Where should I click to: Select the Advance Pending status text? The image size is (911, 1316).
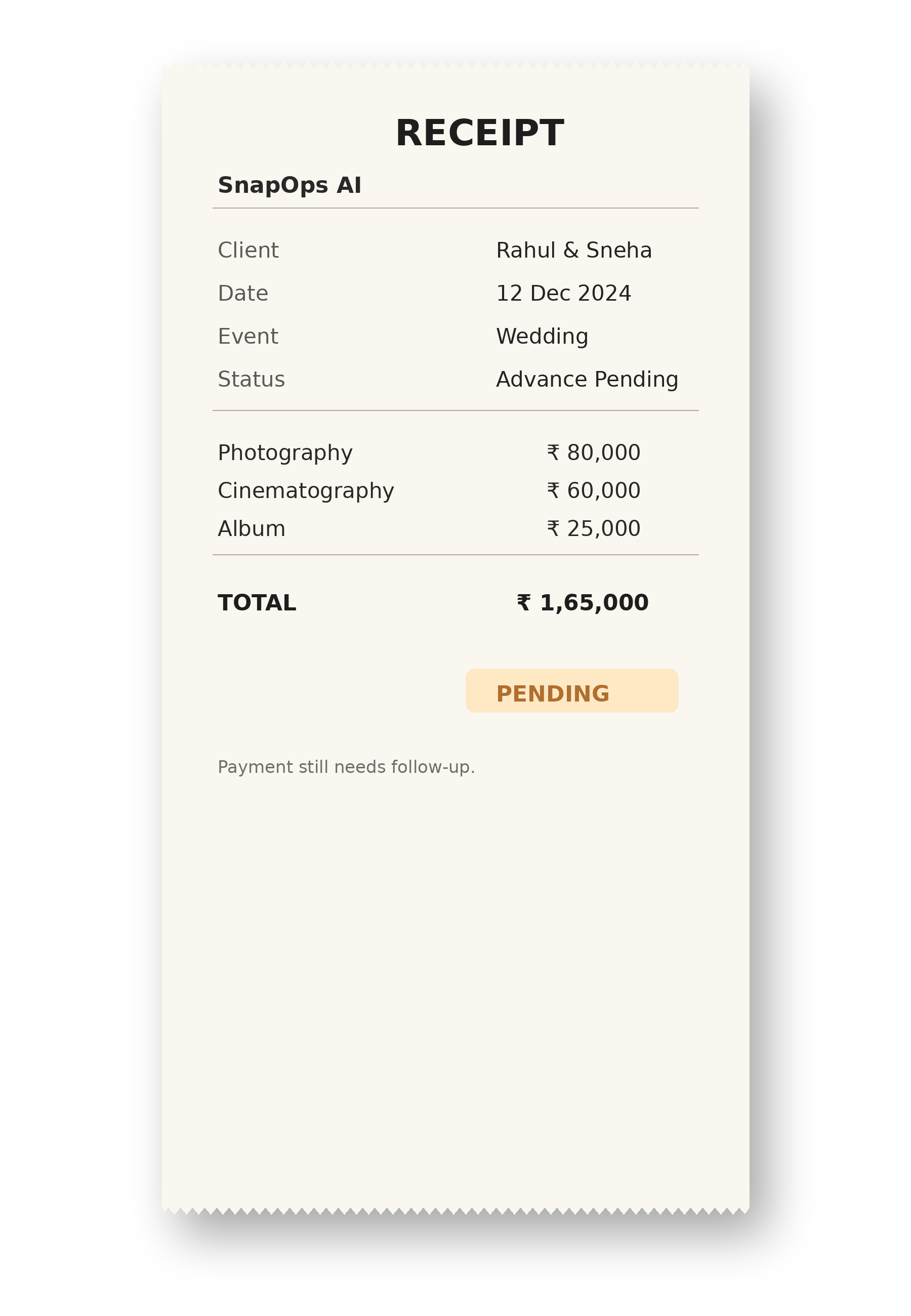pos(587,380)
